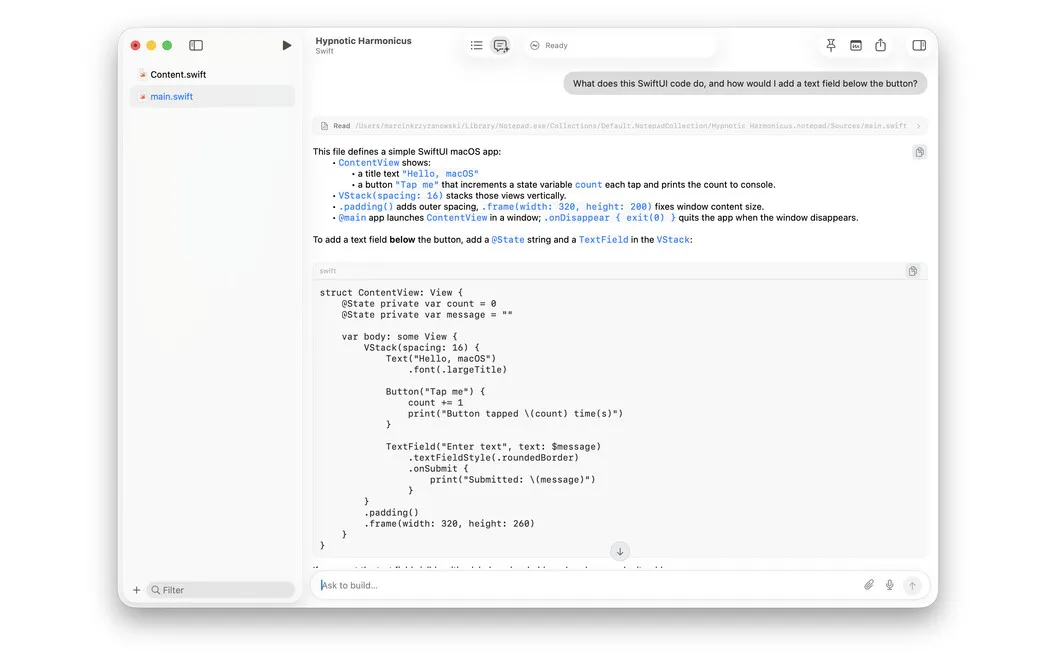Click ContentView code term in first bullet
Viewport: 1056px width, 660px height.
coord(368,163)
